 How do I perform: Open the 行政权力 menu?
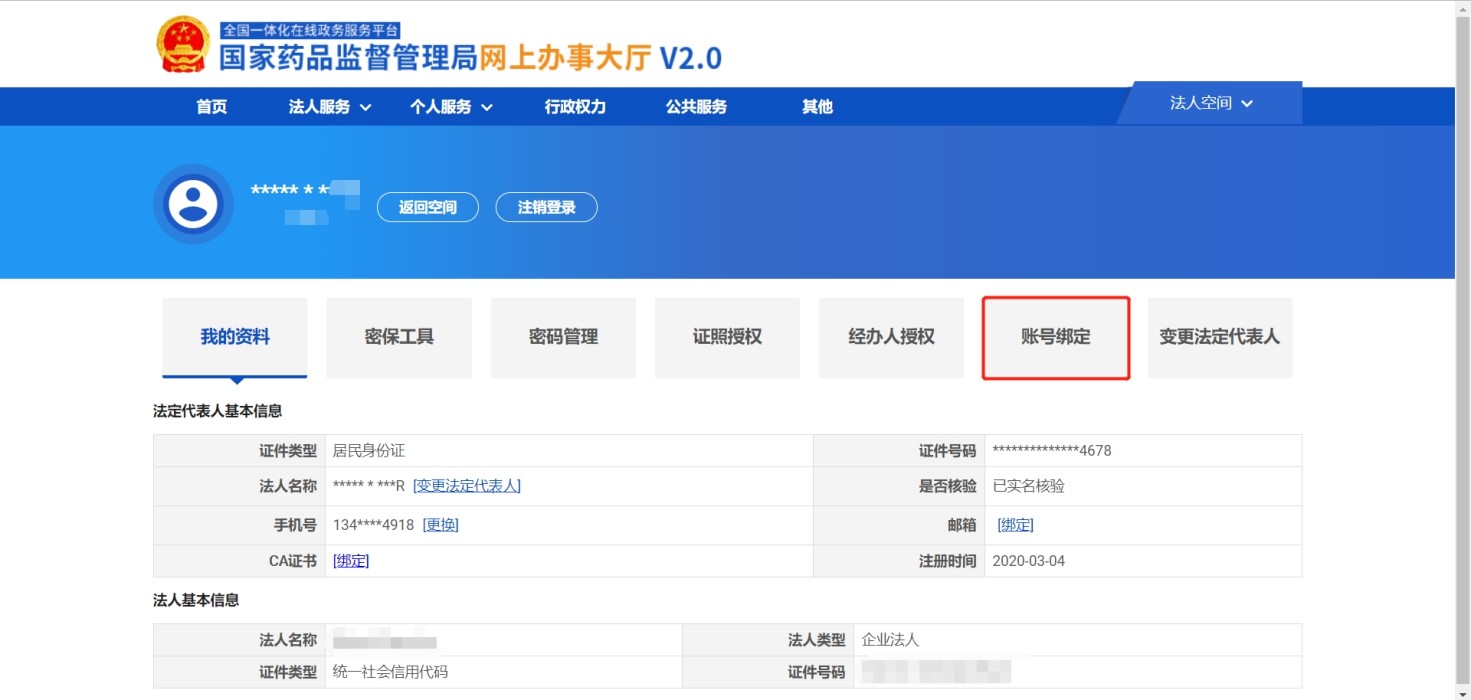tap(573, 106)
